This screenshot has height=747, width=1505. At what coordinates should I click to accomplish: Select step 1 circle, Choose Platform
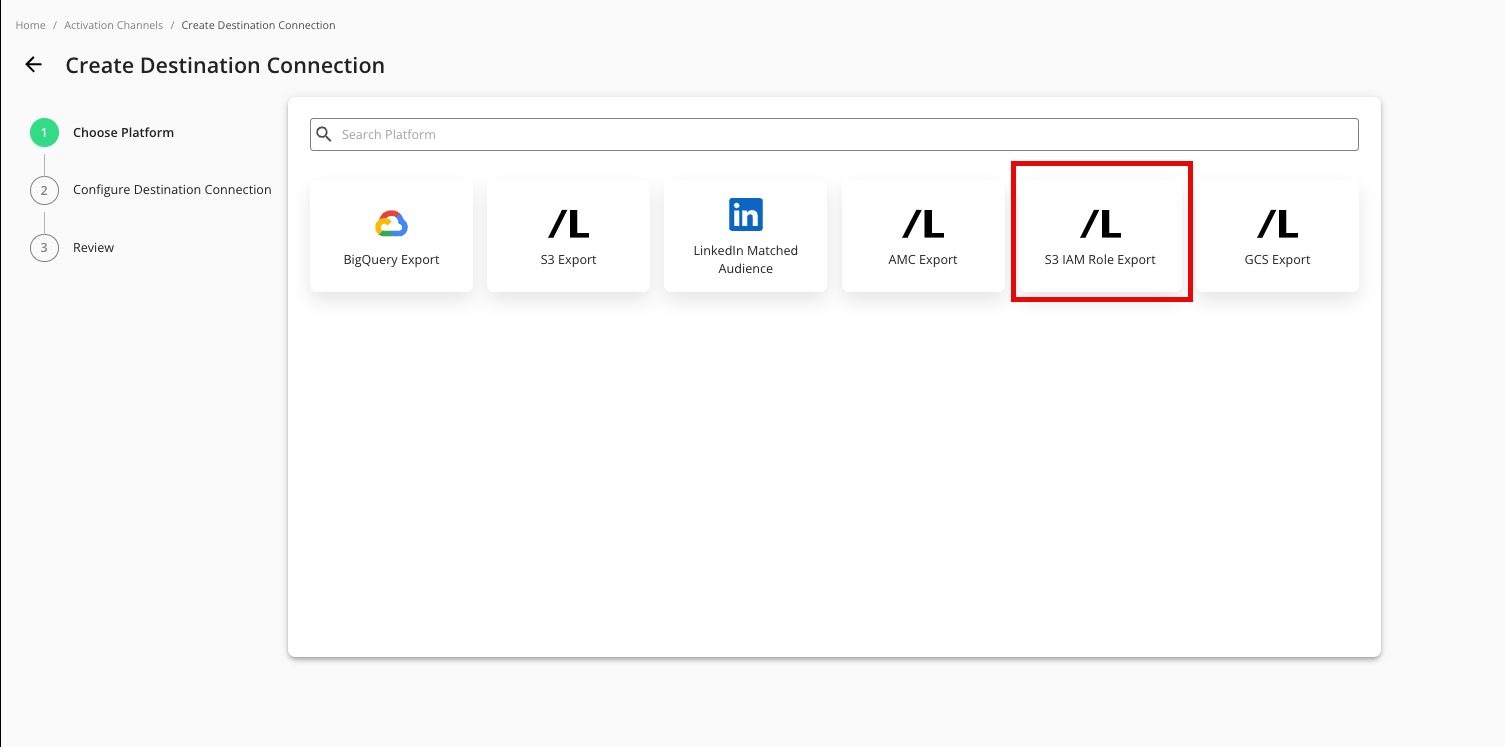(x=44, y=133)
